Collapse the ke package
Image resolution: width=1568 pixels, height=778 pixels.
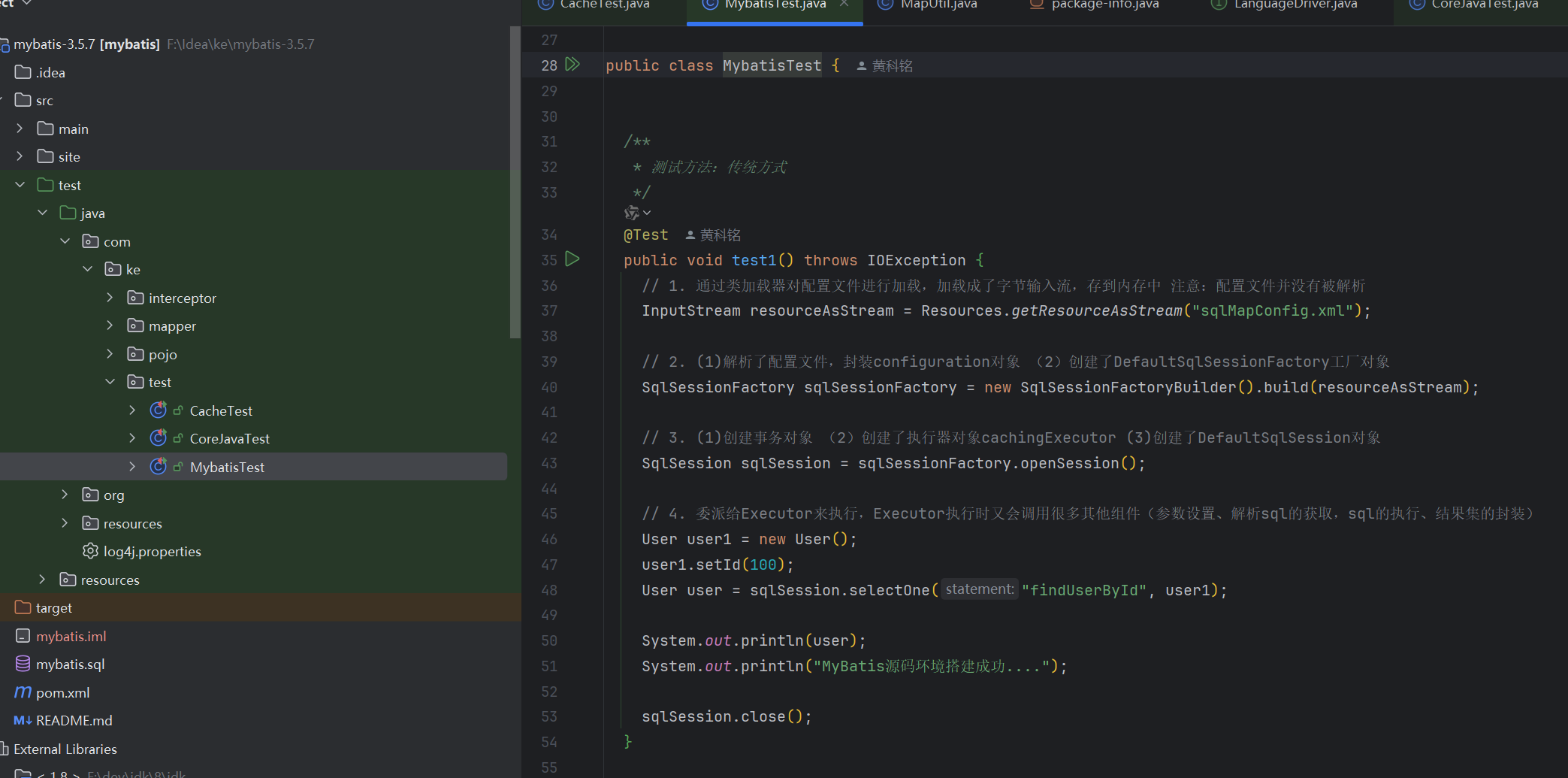pos(88,269)
